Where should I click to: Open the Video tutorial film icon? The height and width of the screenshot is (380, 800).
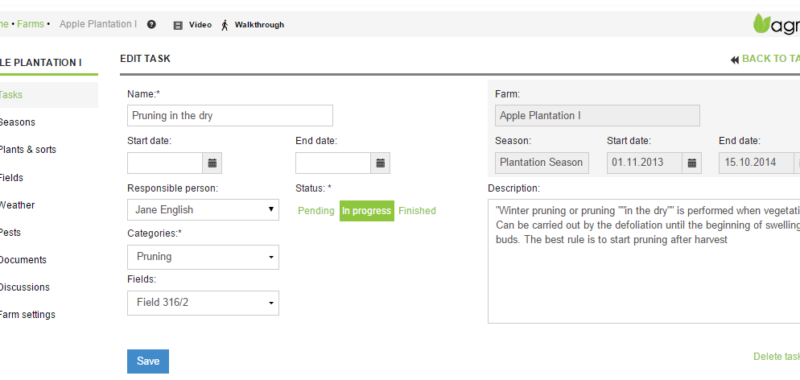pyautogui.click(x=178, y=25)
